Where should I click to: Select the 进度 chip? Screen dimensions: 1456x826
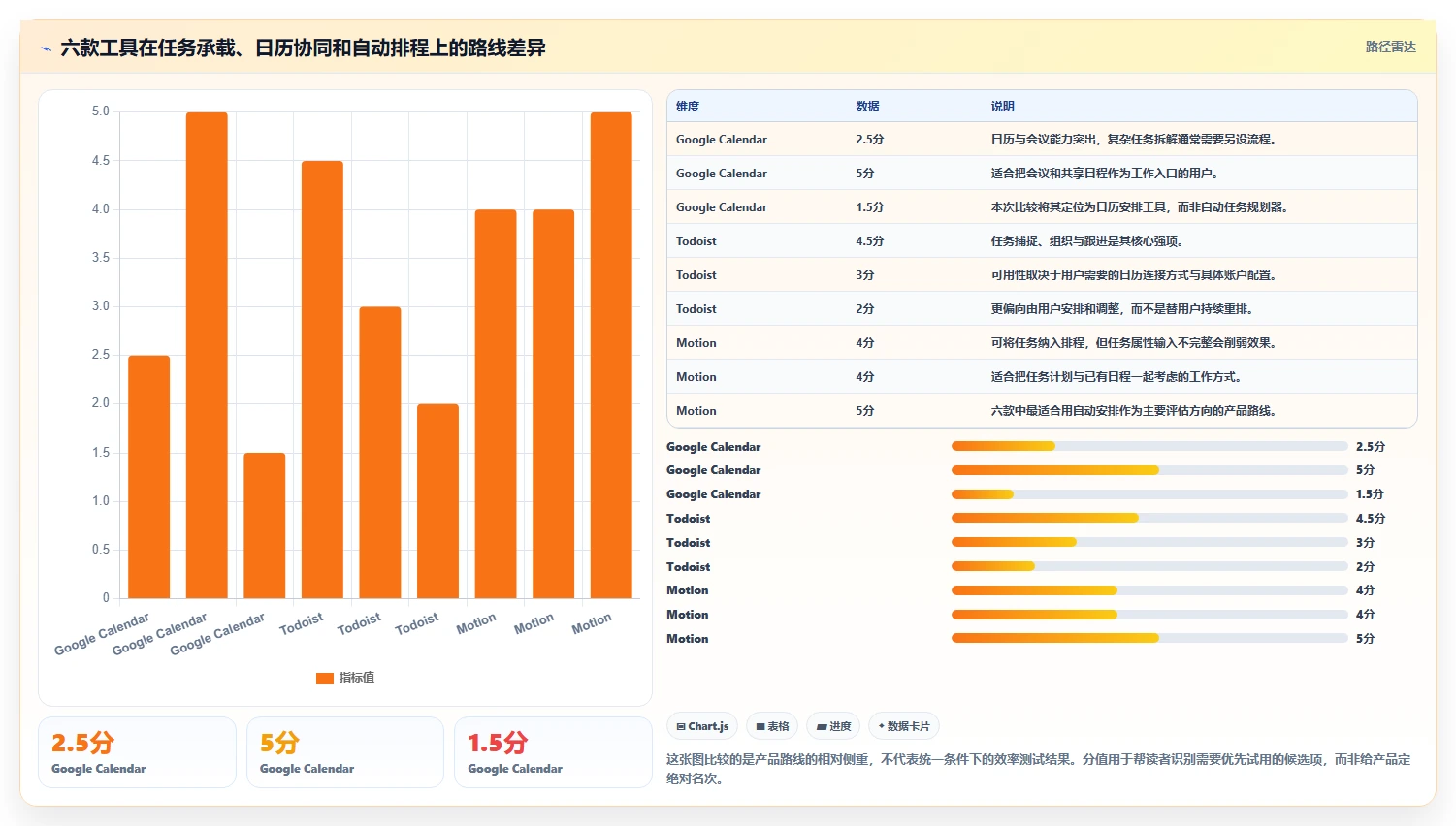point(833,726)
